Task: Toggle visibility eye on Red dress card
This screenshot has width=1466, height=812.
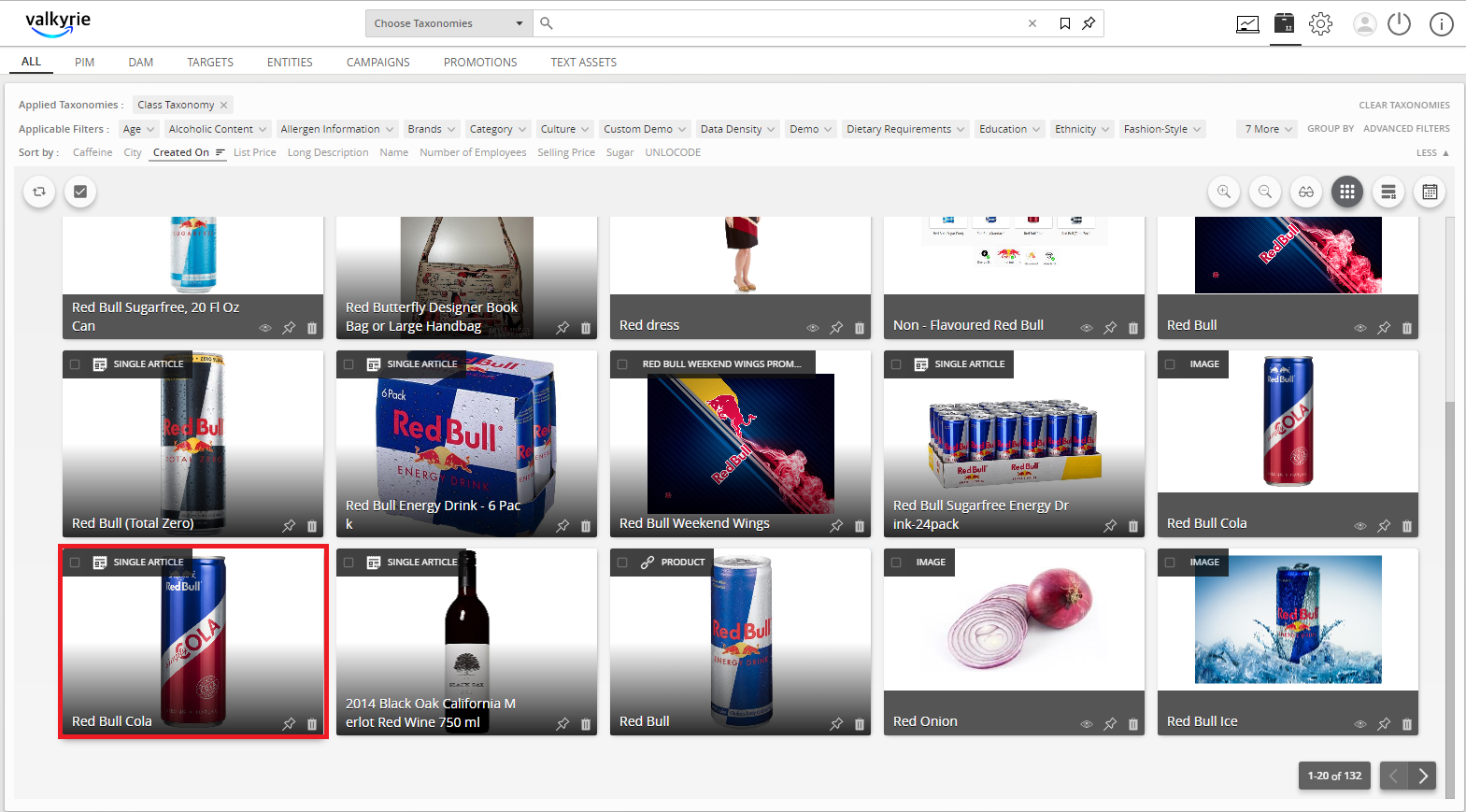Action: (x=813, y=328)
